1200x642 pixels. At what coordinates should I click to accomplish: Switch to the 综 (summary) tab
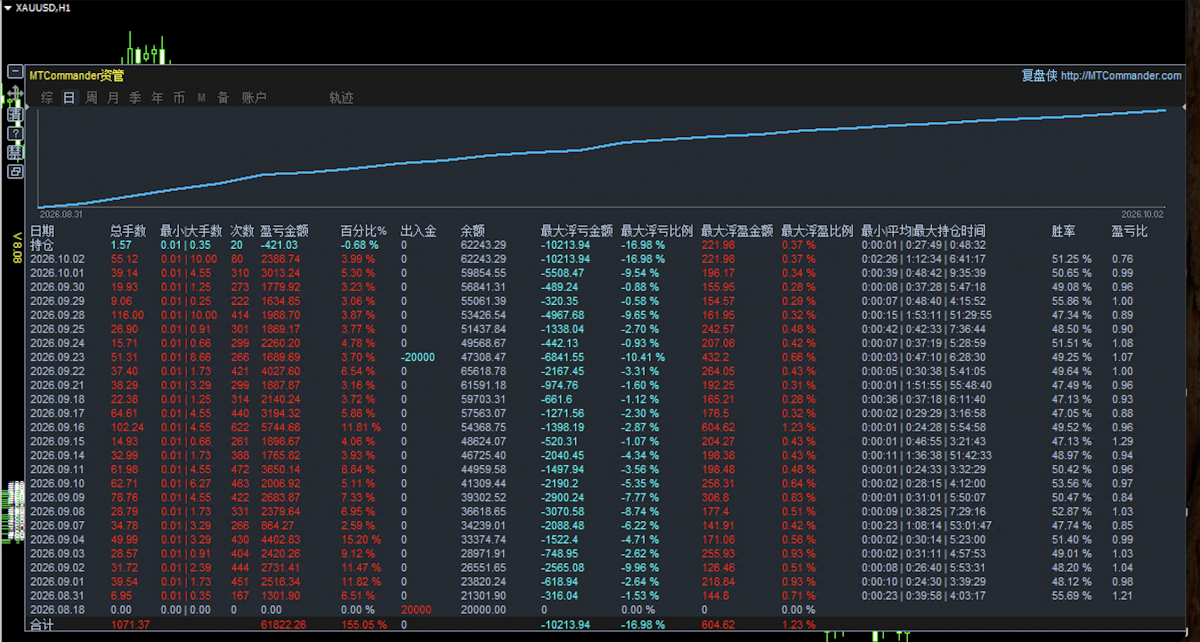coord(47,98)
